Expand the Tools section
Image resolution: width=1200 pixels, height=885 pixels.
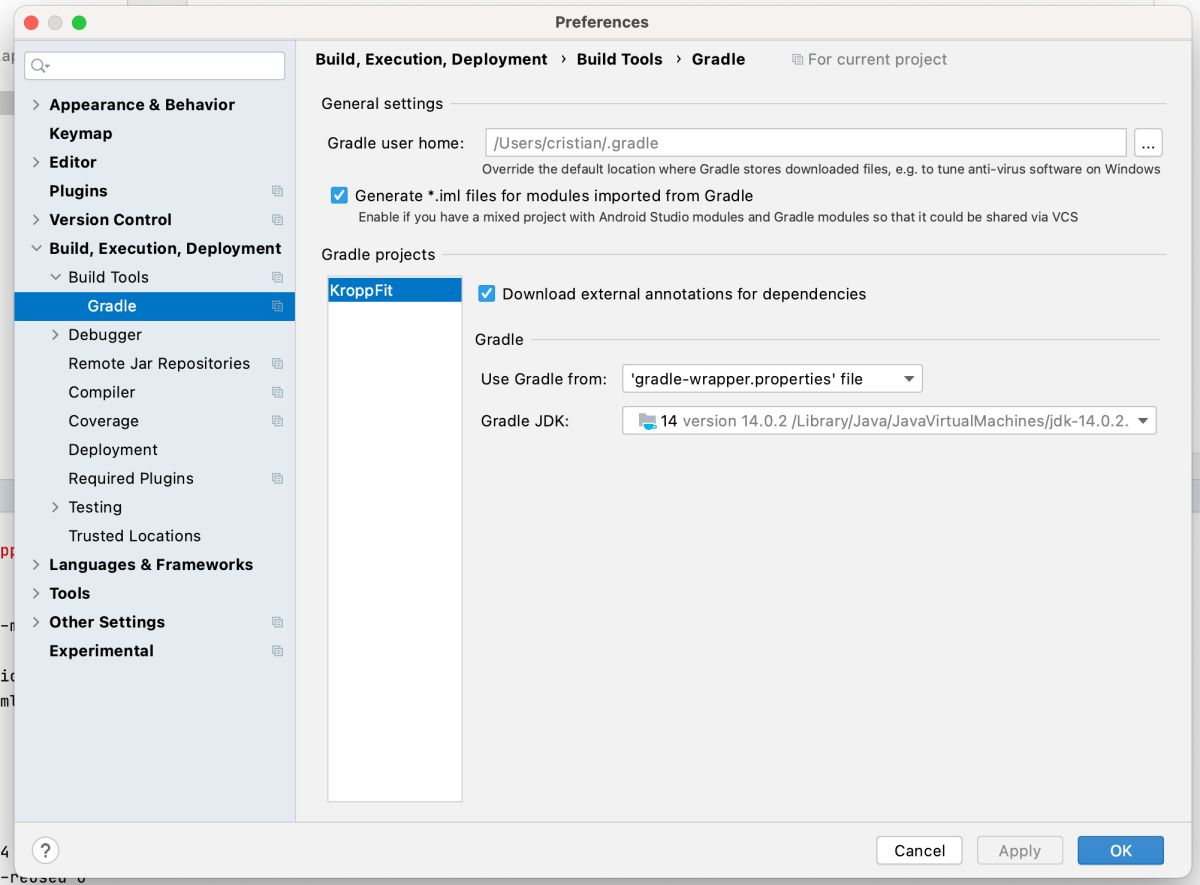point(36,594)
